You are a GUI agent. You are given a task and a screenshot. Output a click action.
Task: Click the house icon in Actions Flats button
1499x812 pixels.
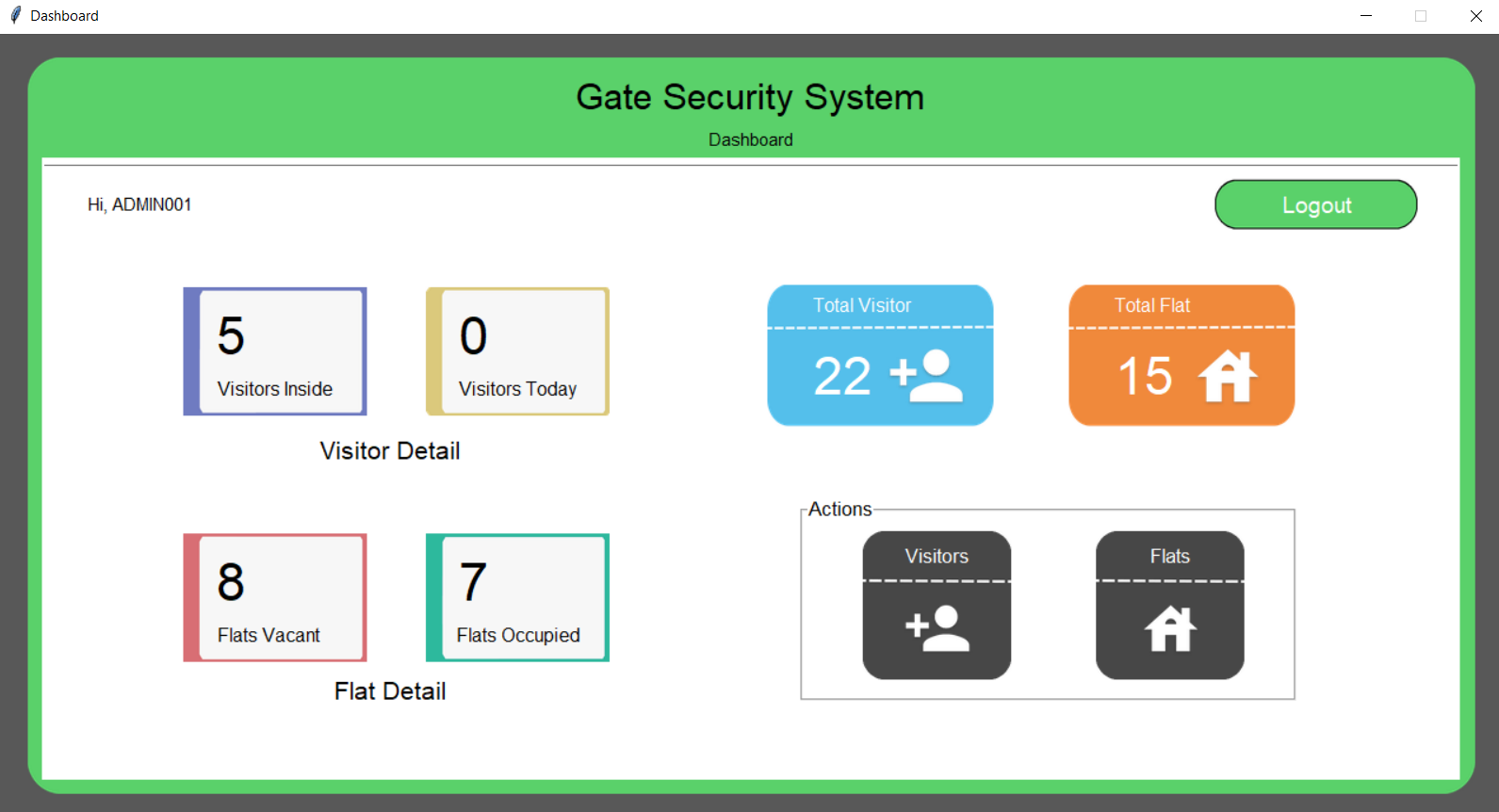tap(1170, 628)
